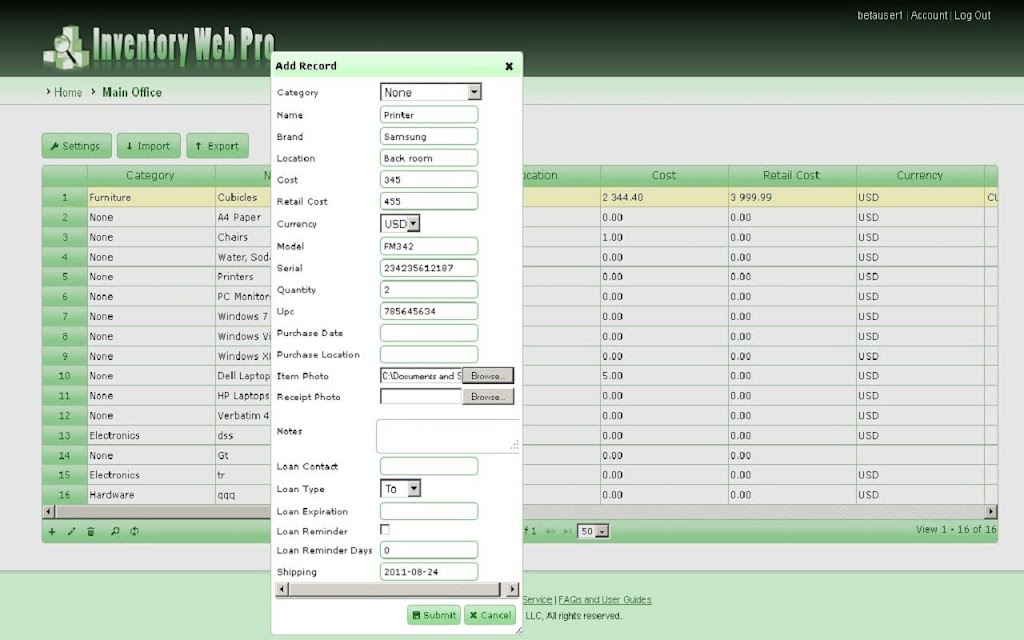
Task: Go to Home in the breadcrumb
Action: click(68, 92)
